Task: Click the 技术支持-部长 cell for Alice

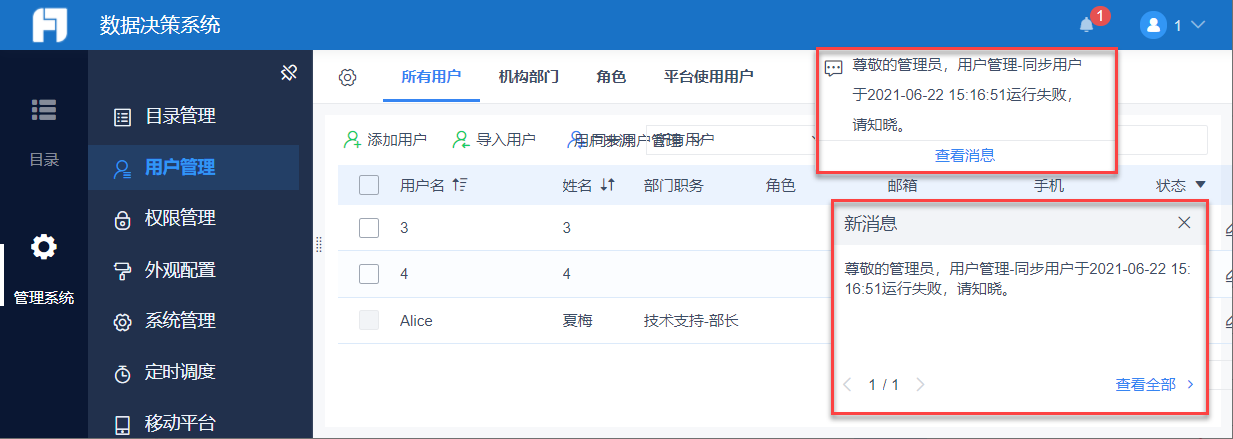Action: click(692, 321)
